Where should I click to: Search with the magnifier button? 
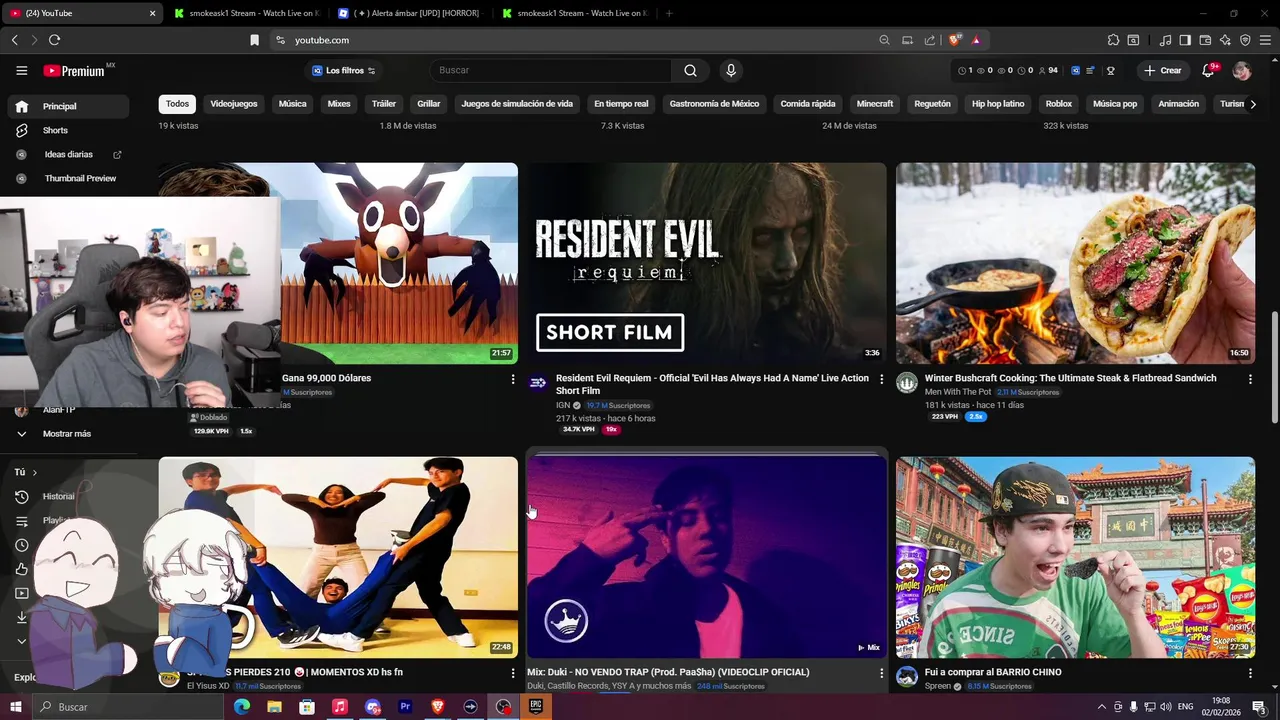click(690, 70)
